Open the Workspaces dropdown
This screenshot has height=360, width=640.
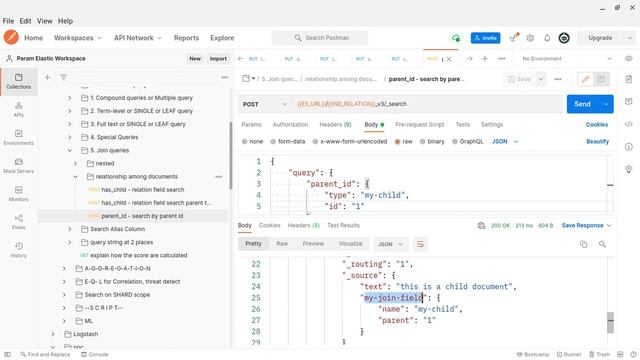78,38
